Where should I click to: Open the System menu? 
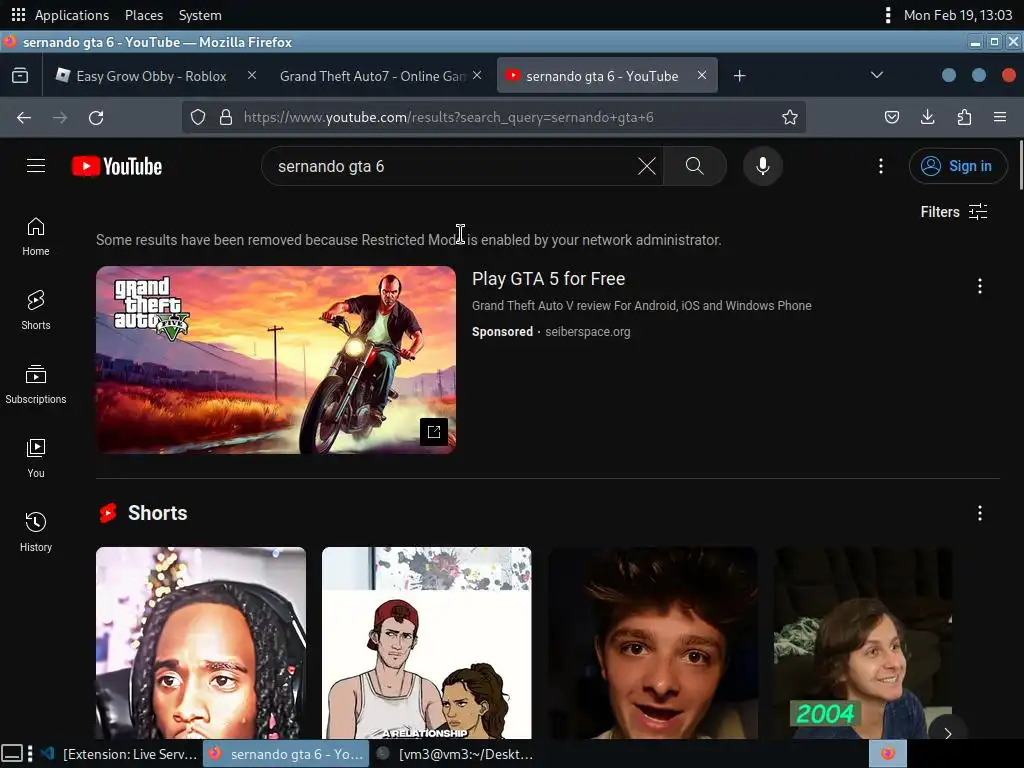click(200, 15)
